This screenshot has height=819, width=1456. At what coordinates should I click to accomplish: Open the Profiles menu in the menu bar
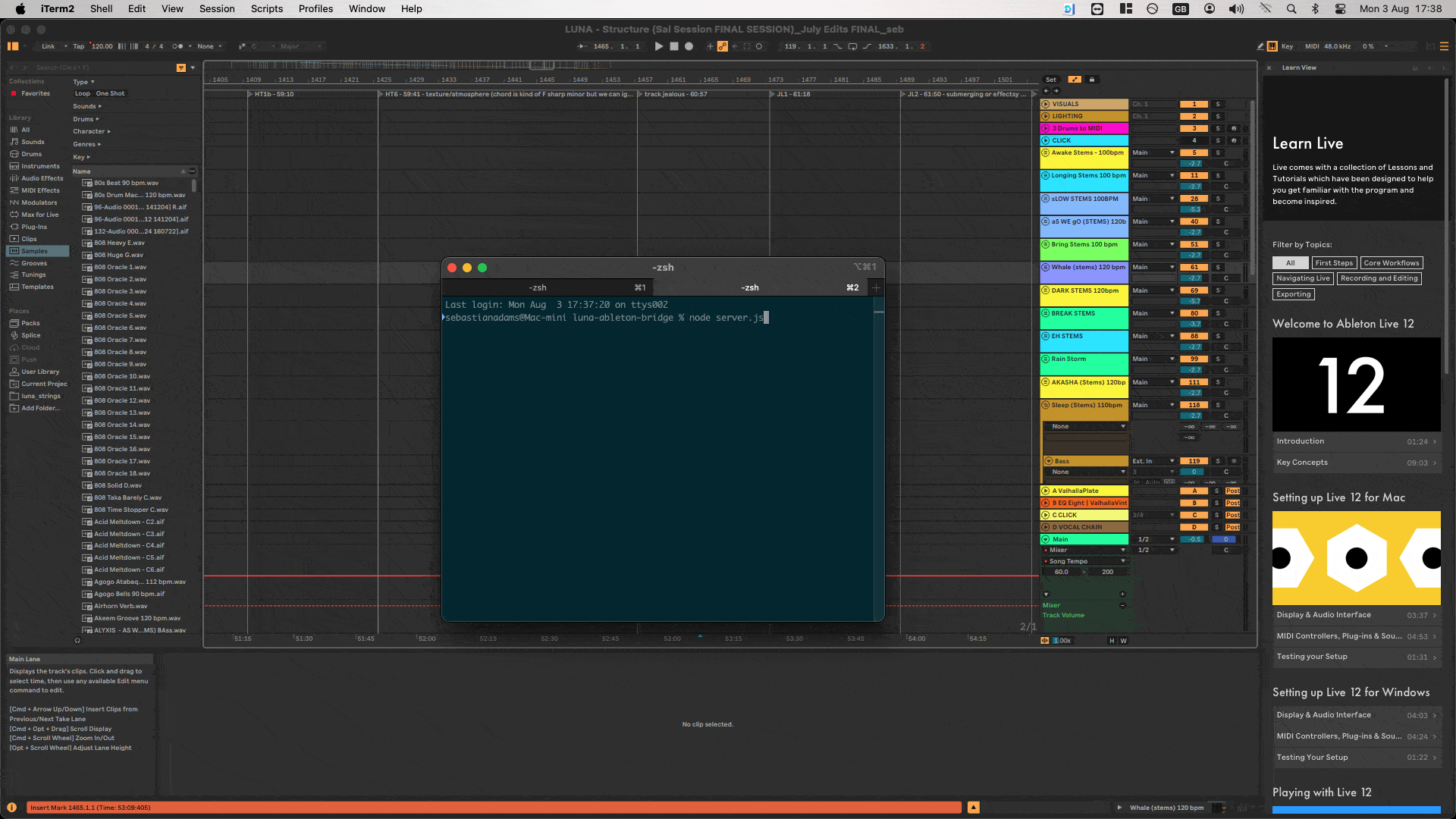315,9
